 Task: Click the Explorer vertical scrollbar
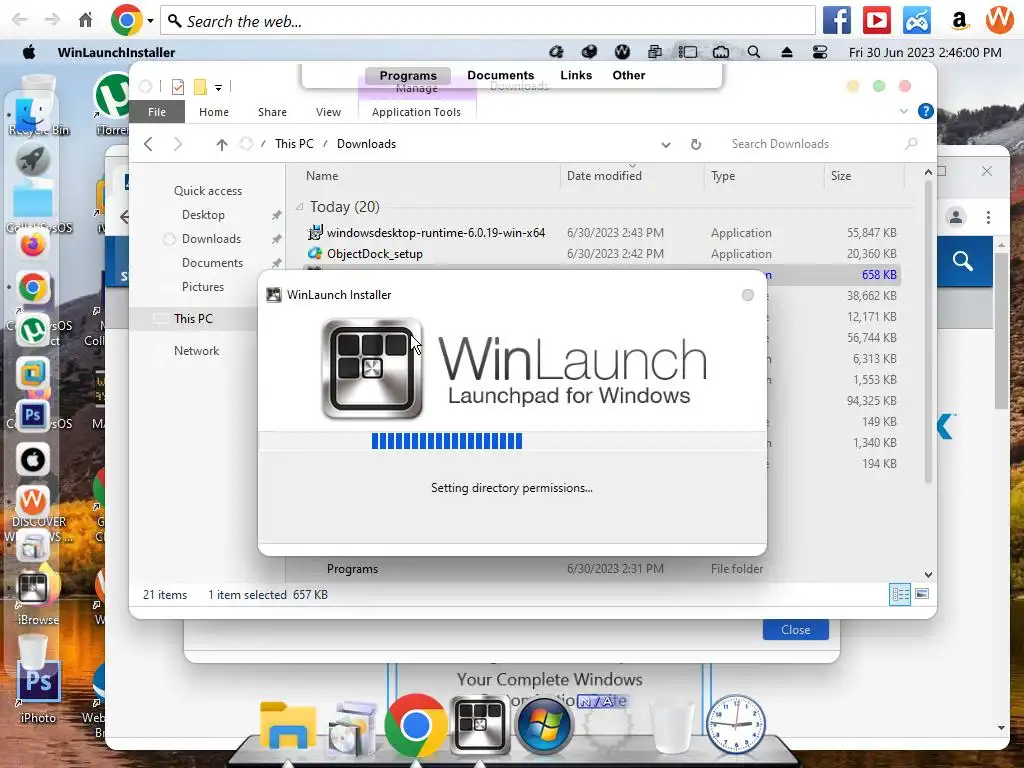[x=928, y=333]
